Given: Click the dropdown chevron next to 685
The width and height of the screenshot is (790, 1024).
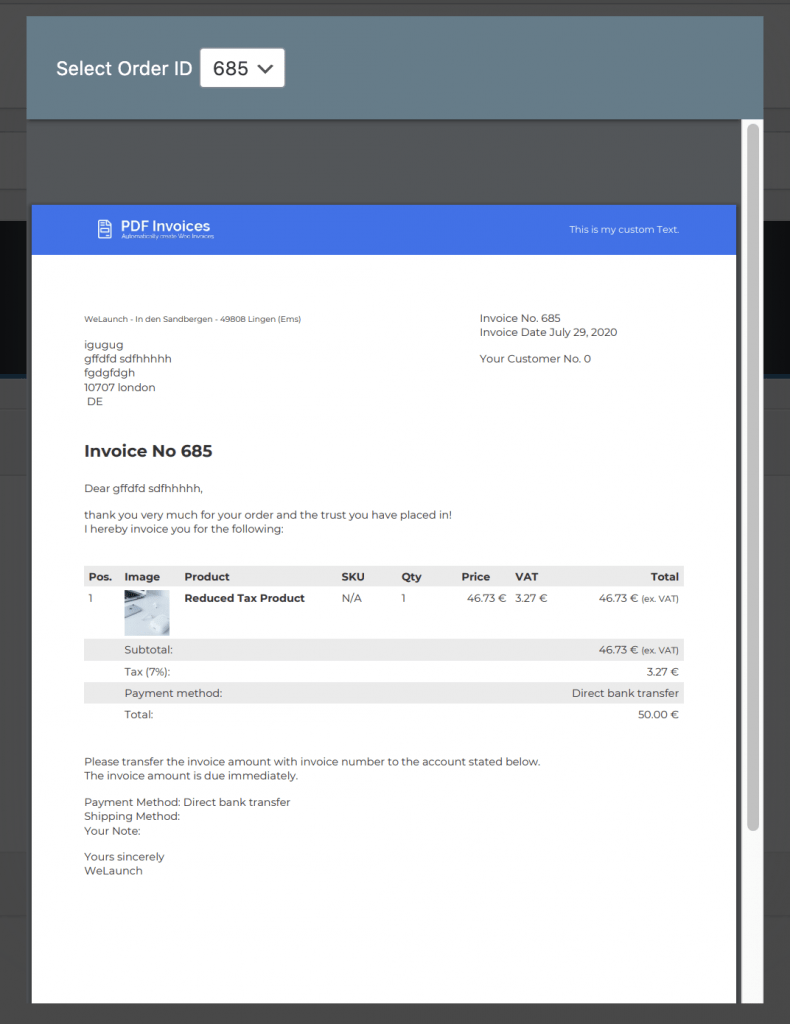Looking at the screenshot, I should pyautogui.click(x=265, y=69).
